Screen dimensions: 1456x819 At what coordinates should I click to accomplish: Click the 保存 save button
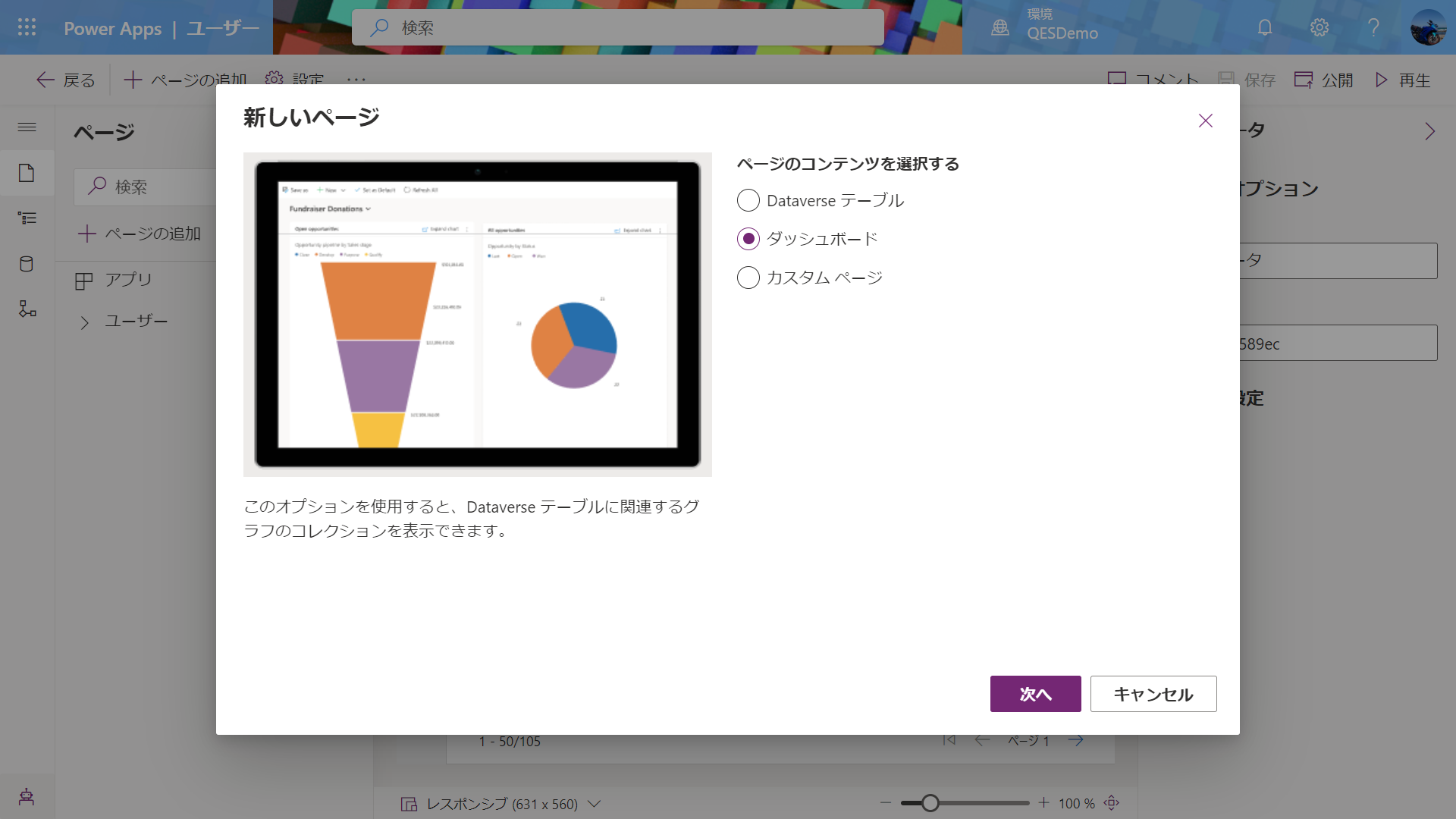point(1247,80)
